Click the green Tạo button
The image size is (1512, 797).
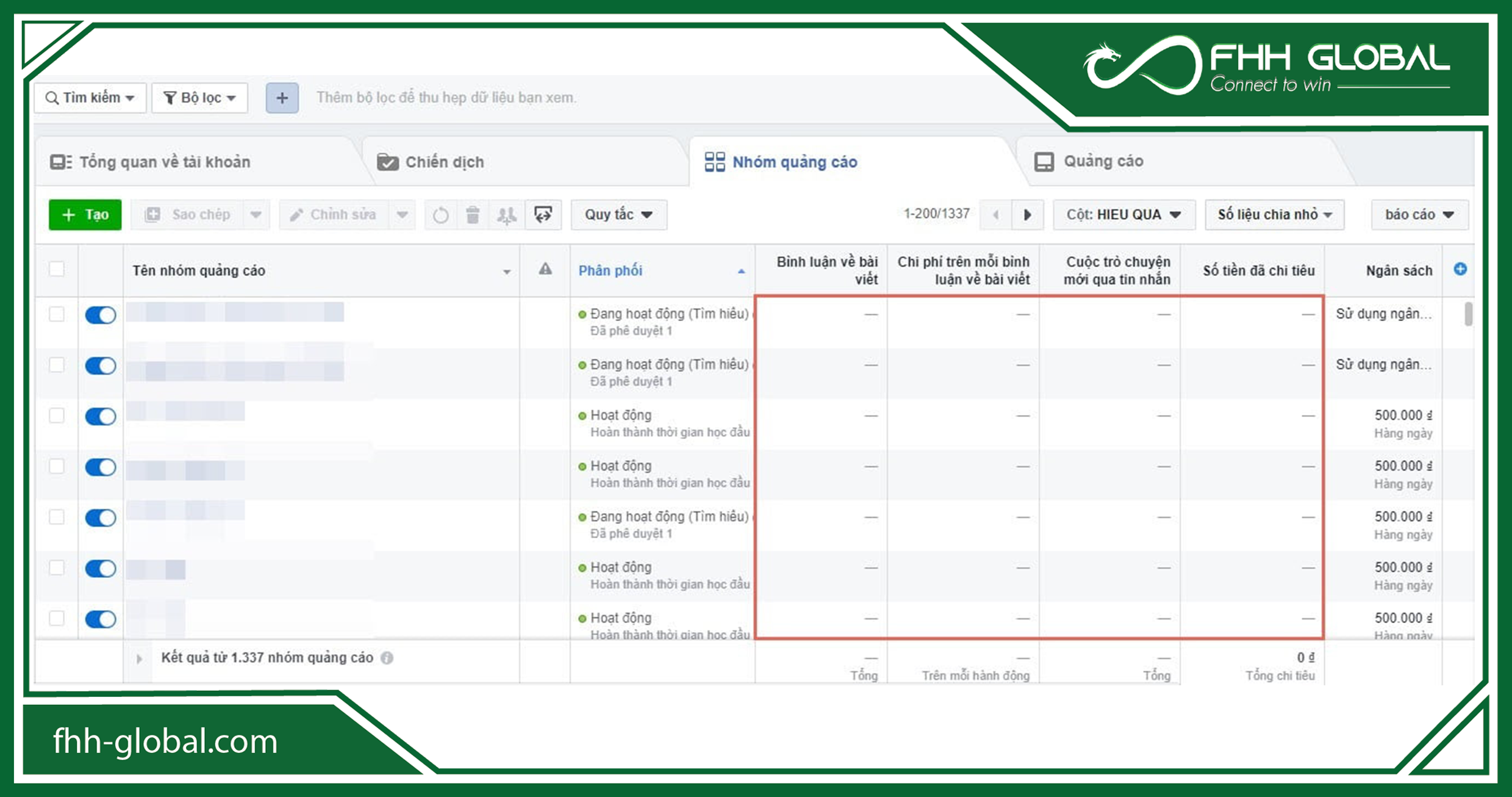(85, 215)
